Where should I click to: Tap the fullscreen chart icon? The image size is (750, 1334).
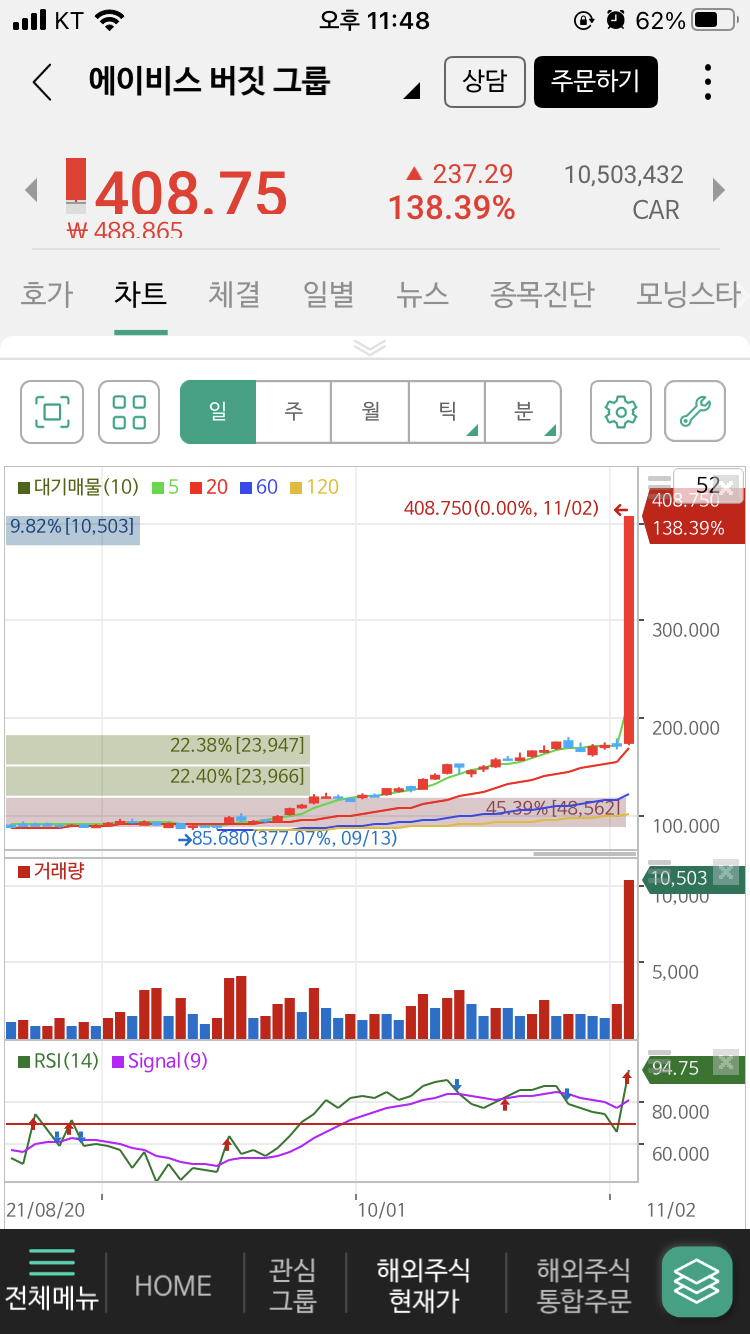coord(52,412)
